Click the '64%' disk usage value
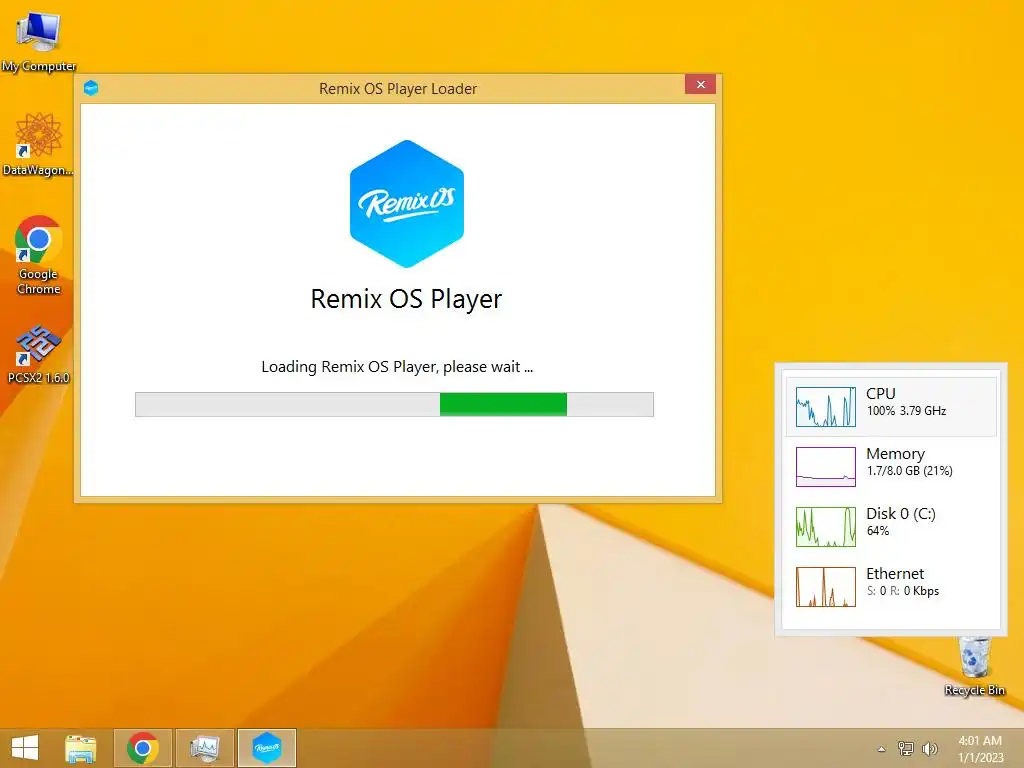 click(x=878, y=531)
